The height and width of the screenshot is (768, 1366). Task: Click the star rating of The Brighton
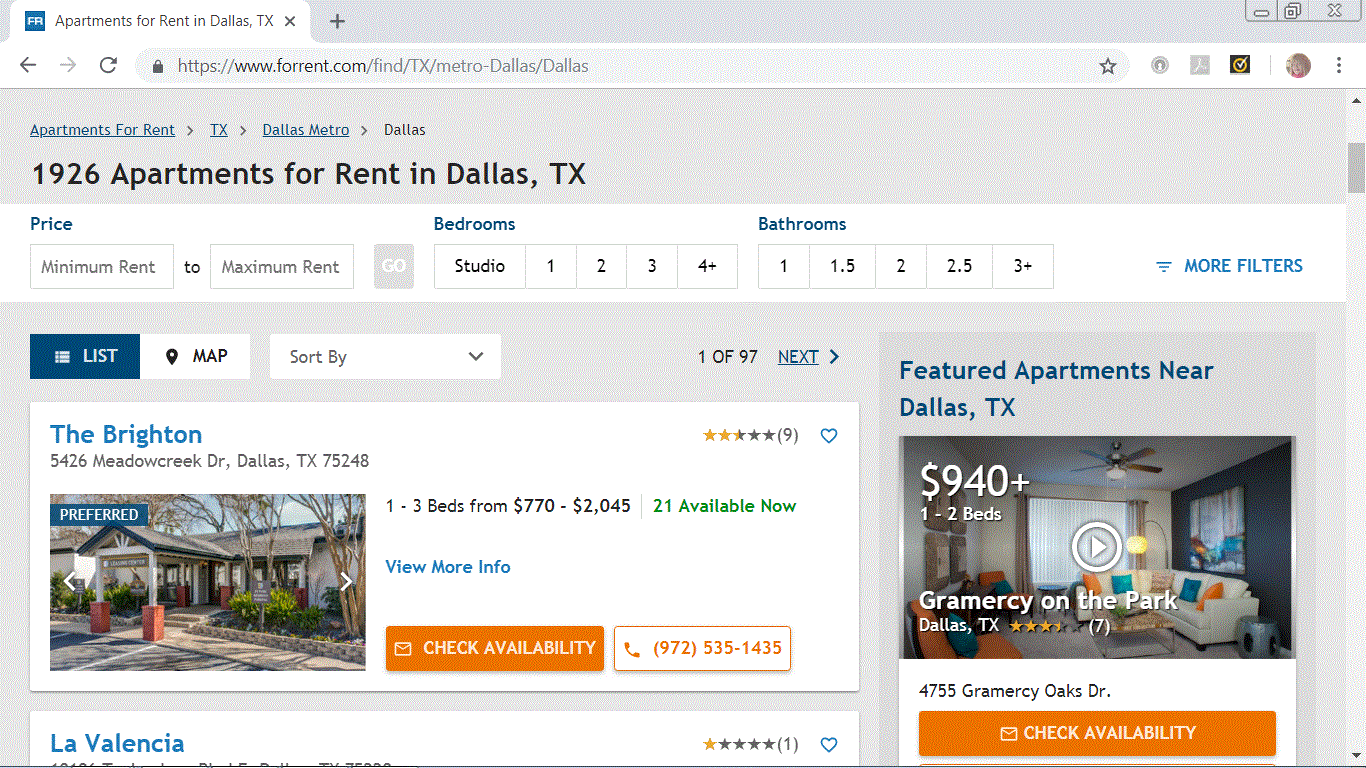(x=739, y=435)
